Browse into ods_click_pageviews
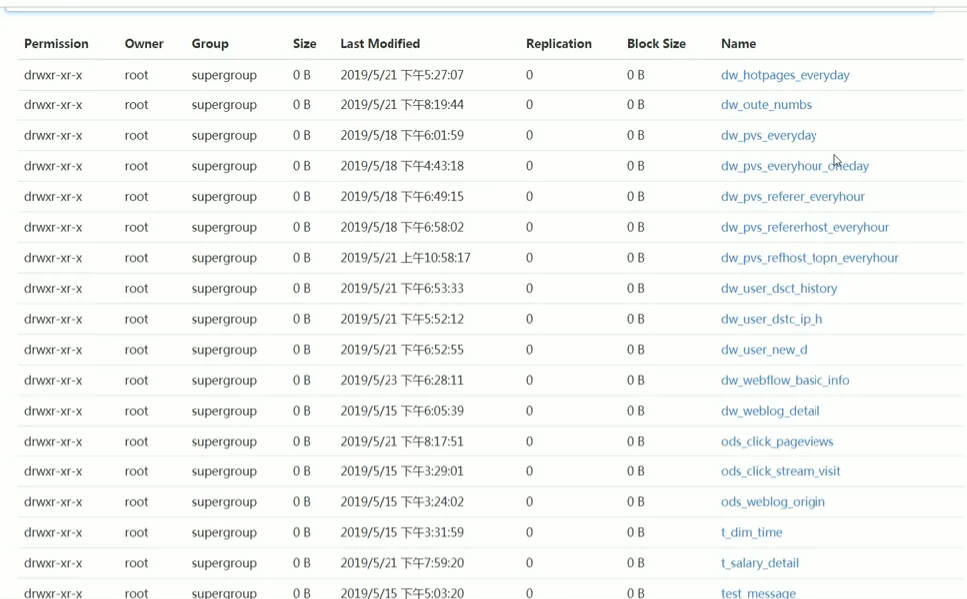 coord(777,442)
